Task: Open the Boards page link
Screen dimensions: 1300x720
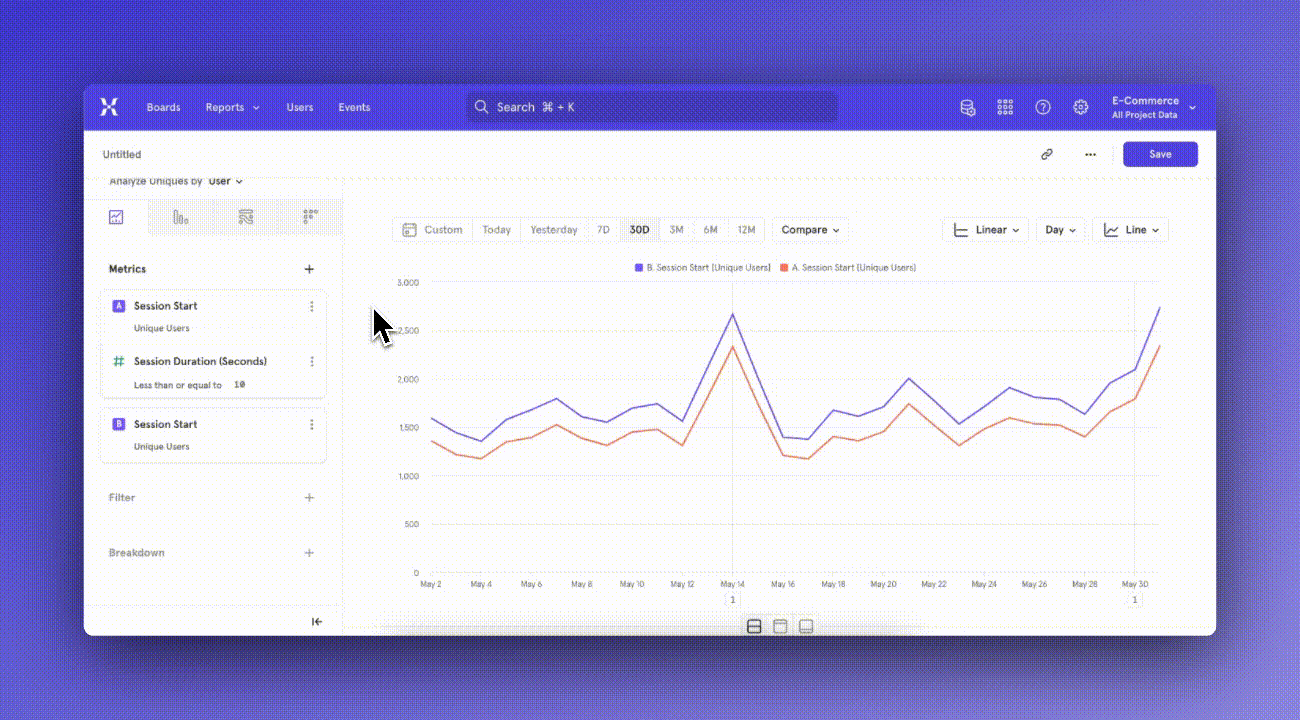Action: (x=163, y=107)
